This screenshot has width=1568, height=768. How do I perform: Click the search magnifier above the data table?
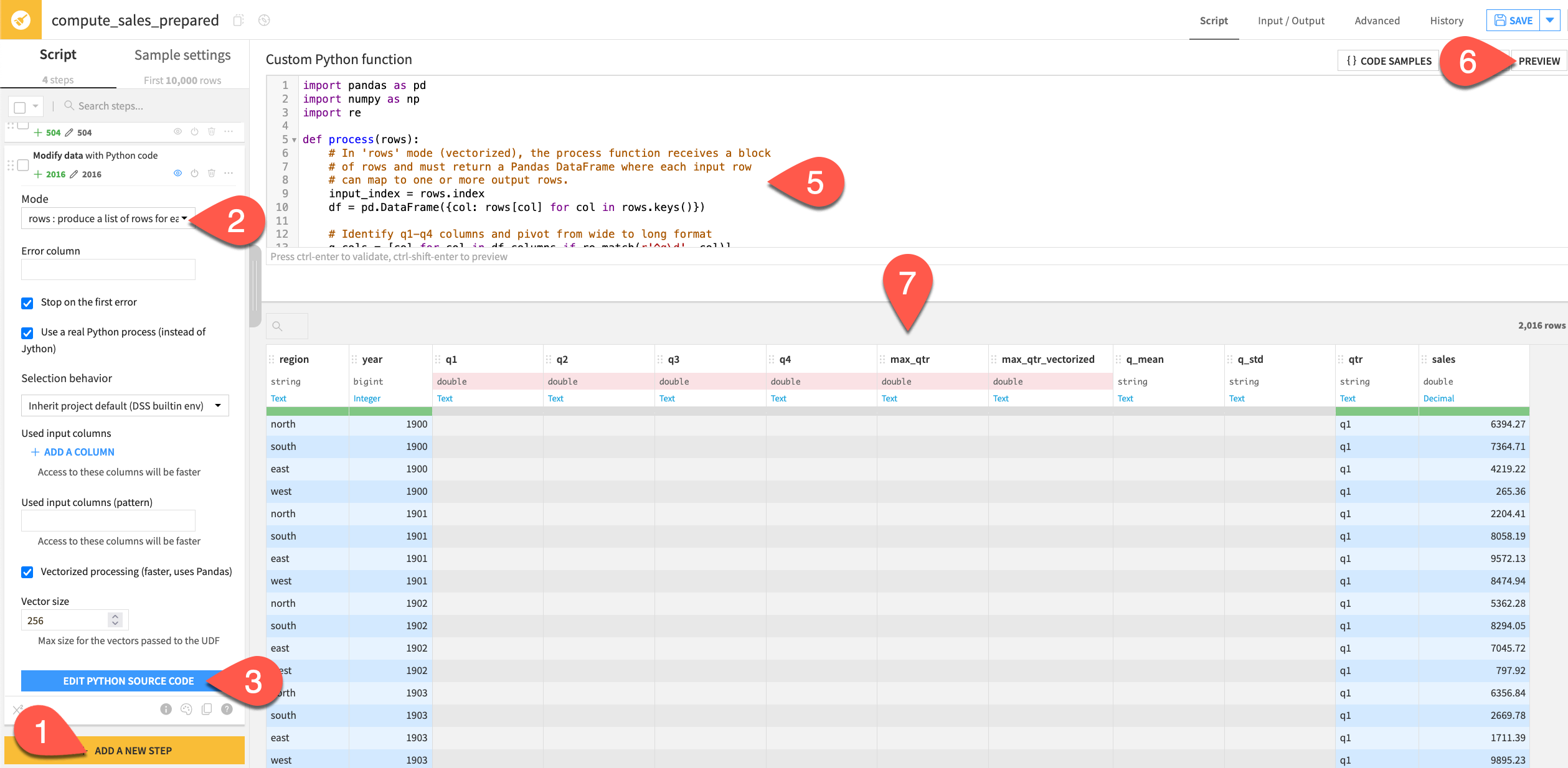[278, 326]
